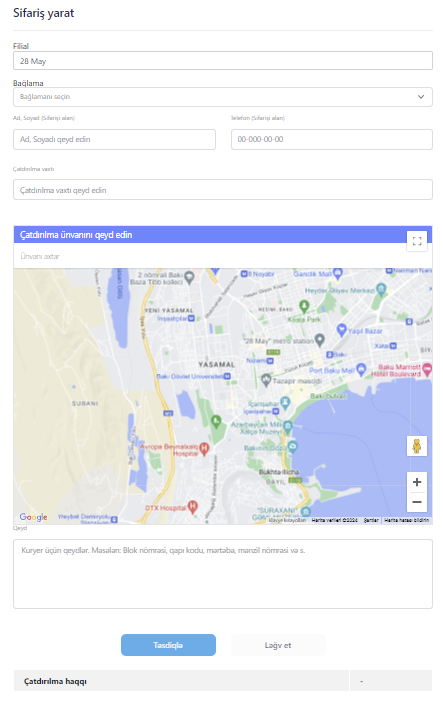Click the Street View pegman icon
Viewport: 443px width, 704px height.
417,446
